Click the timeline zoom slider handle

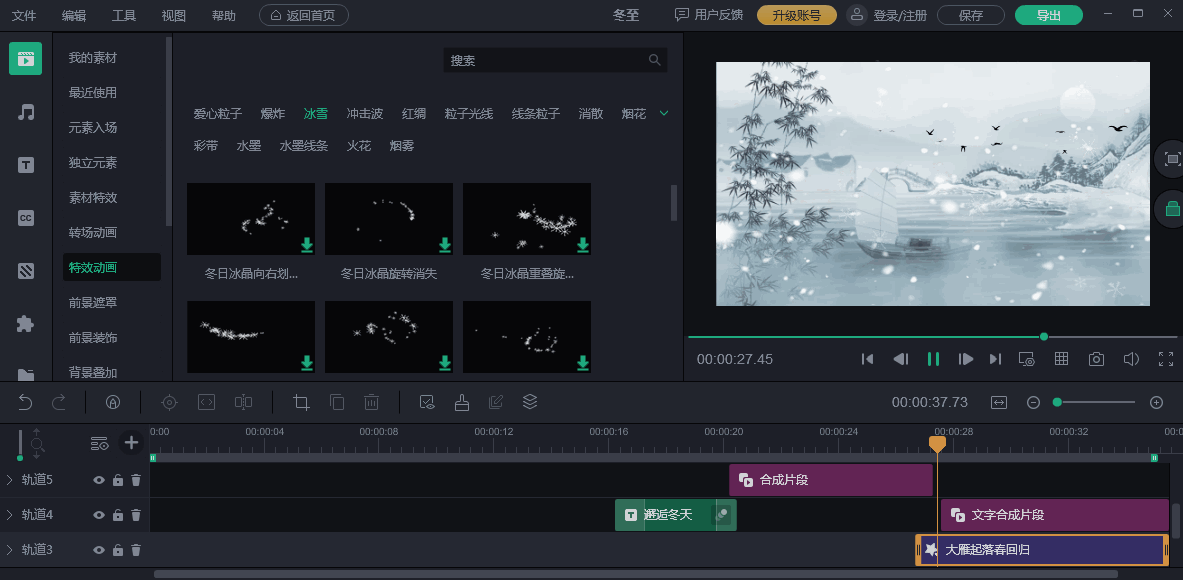(x=1057, y=403)
